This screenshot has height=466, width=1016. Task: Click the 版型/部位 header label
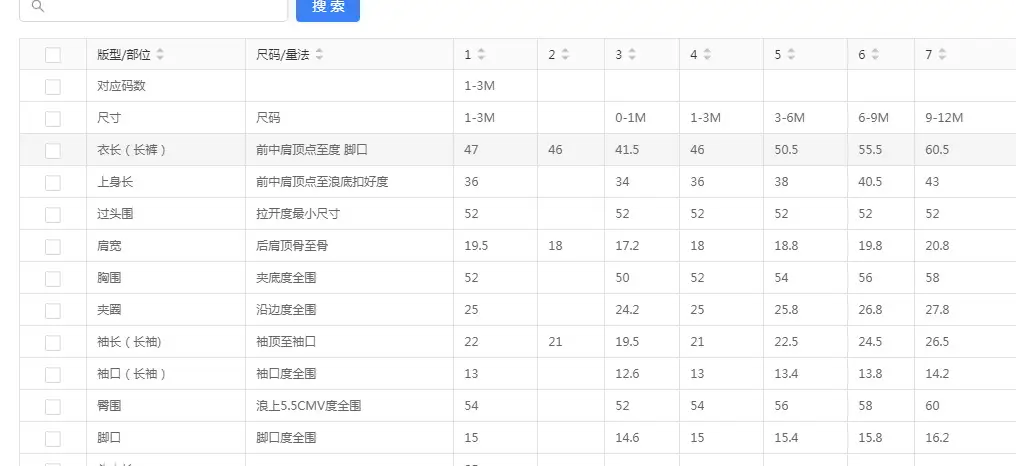coord(124,55)
